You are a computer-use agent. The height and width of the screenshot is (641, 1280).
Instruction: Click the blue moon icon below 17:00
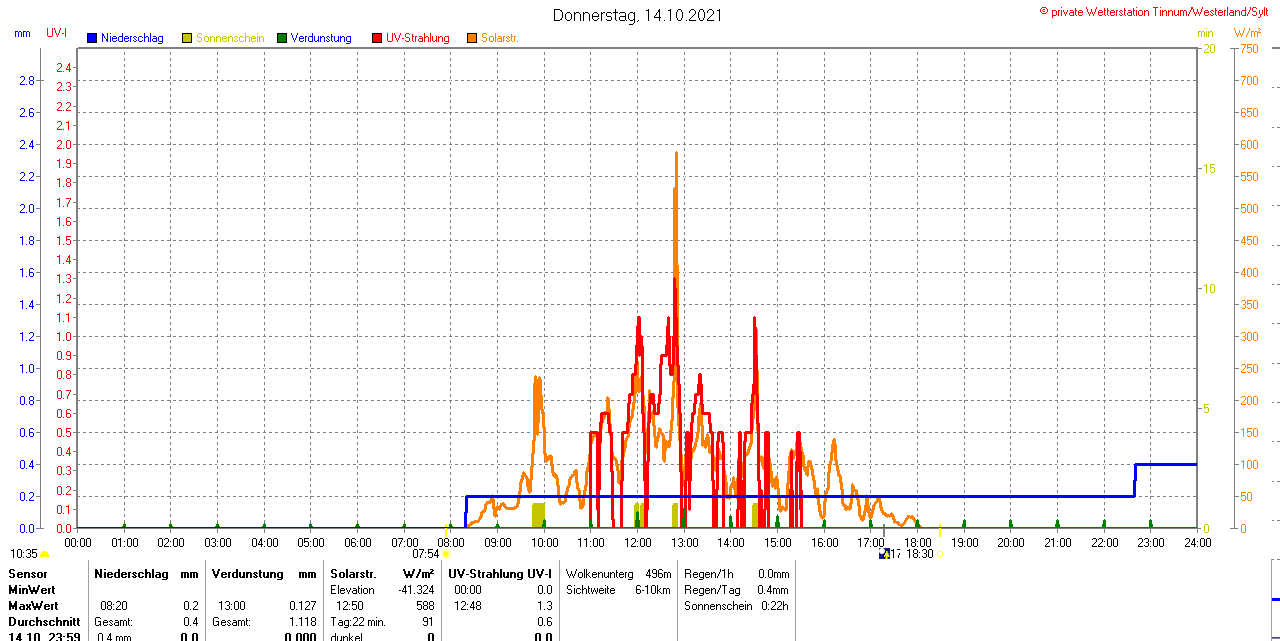[x=884, y=554]
